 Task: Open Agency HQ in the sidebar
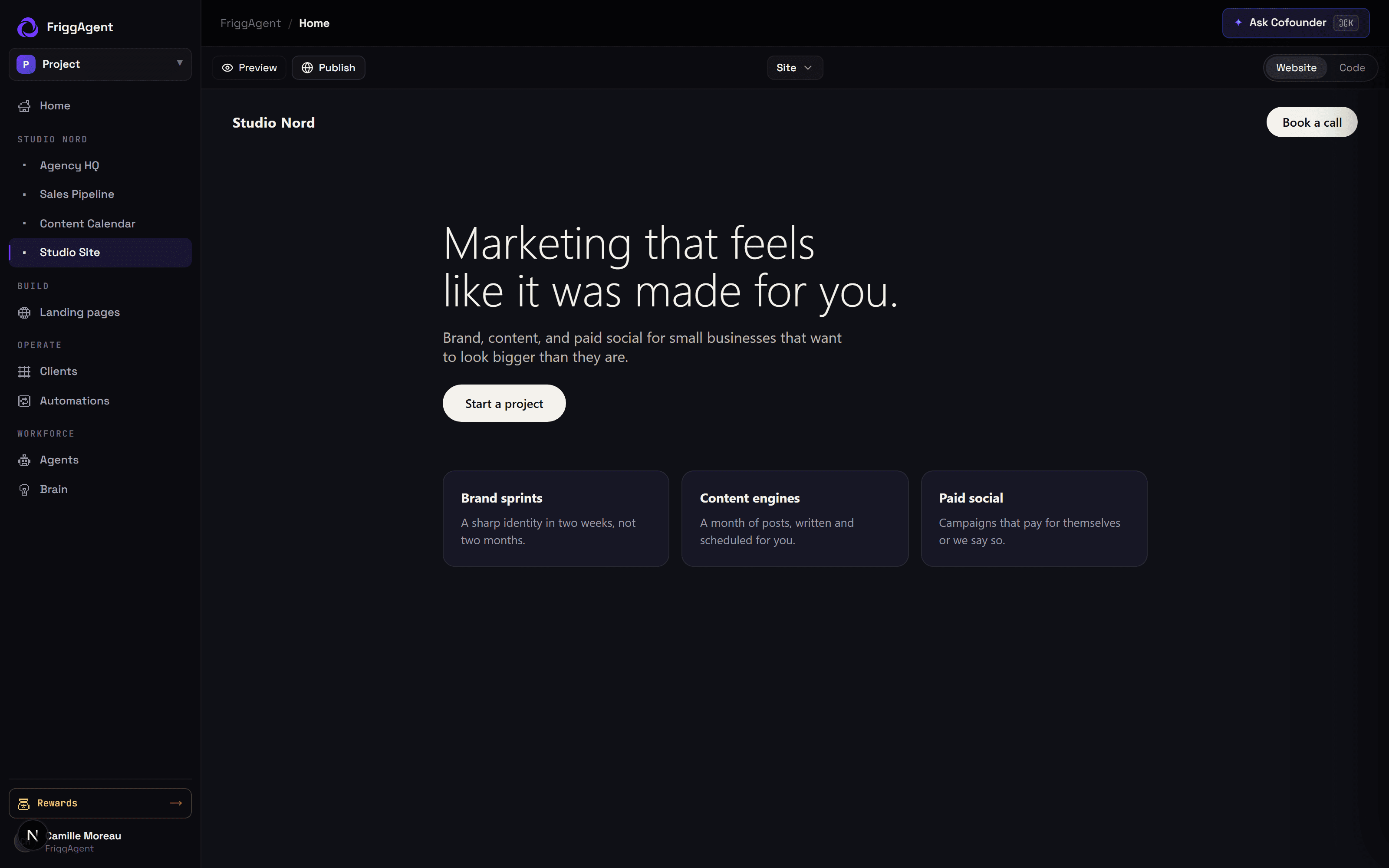(x=100, y=165)
